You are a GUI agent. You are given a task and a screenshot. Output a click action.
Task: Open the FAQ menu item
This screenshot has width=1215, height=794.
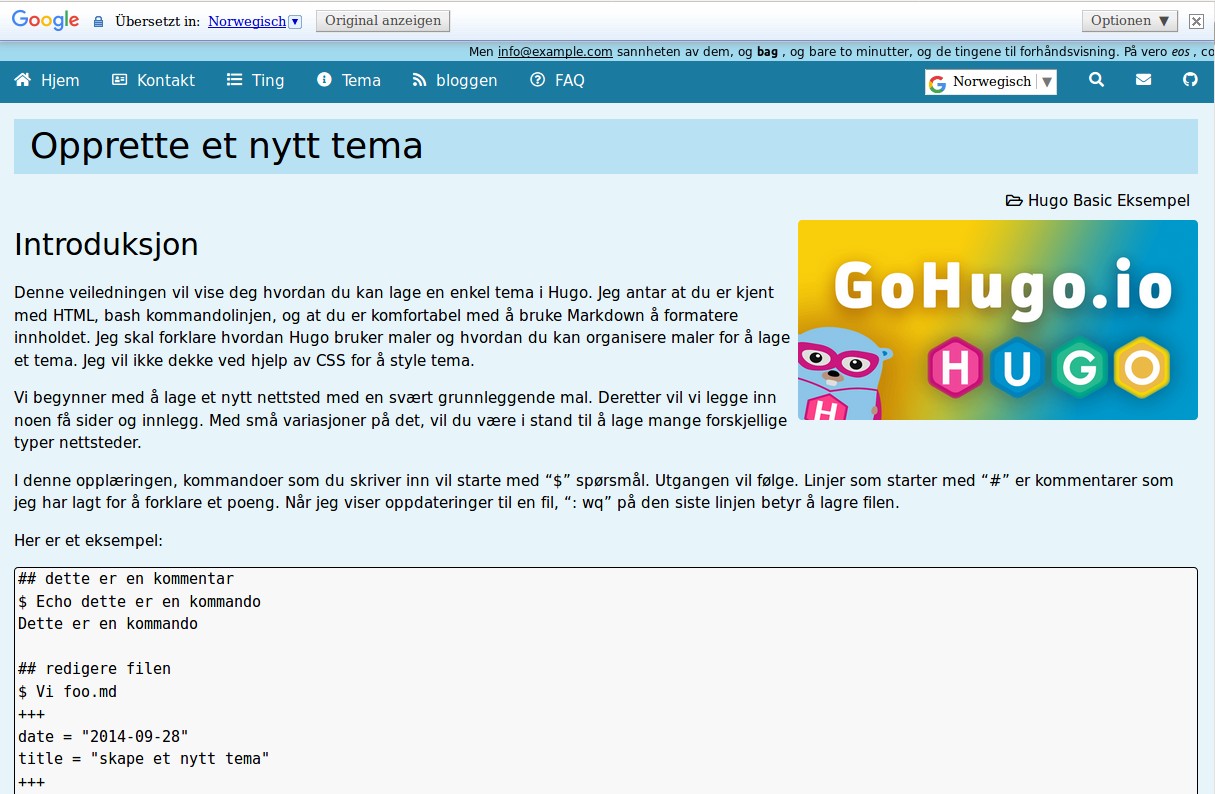coord(557,80)
